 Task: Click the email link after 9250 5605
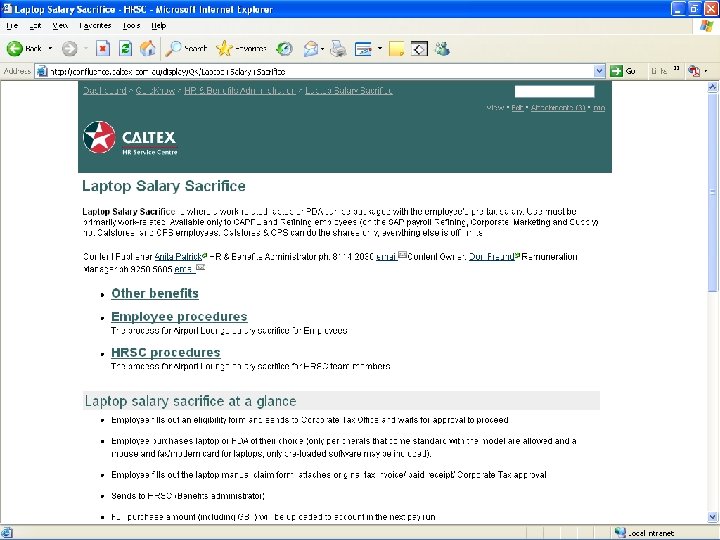click(184, 269)
